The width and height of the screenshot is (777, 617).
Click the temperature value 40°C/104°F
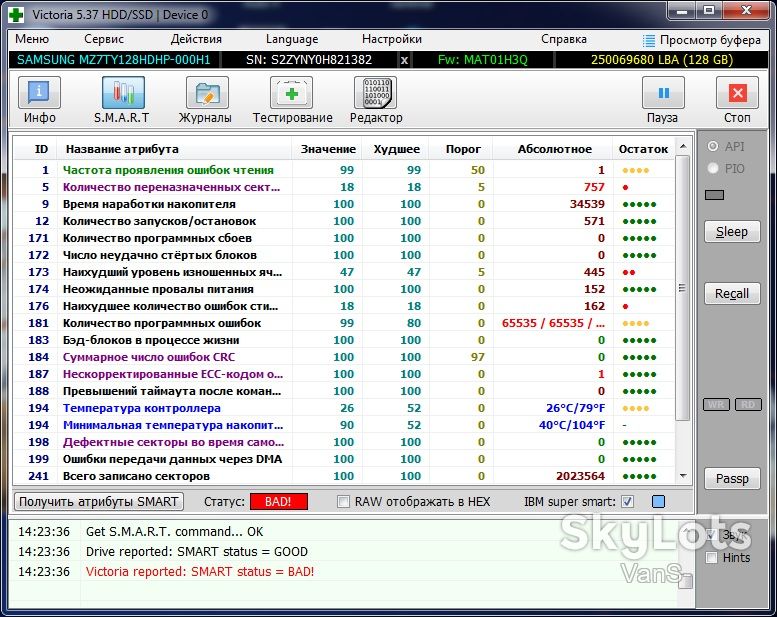tap(572, 425)
